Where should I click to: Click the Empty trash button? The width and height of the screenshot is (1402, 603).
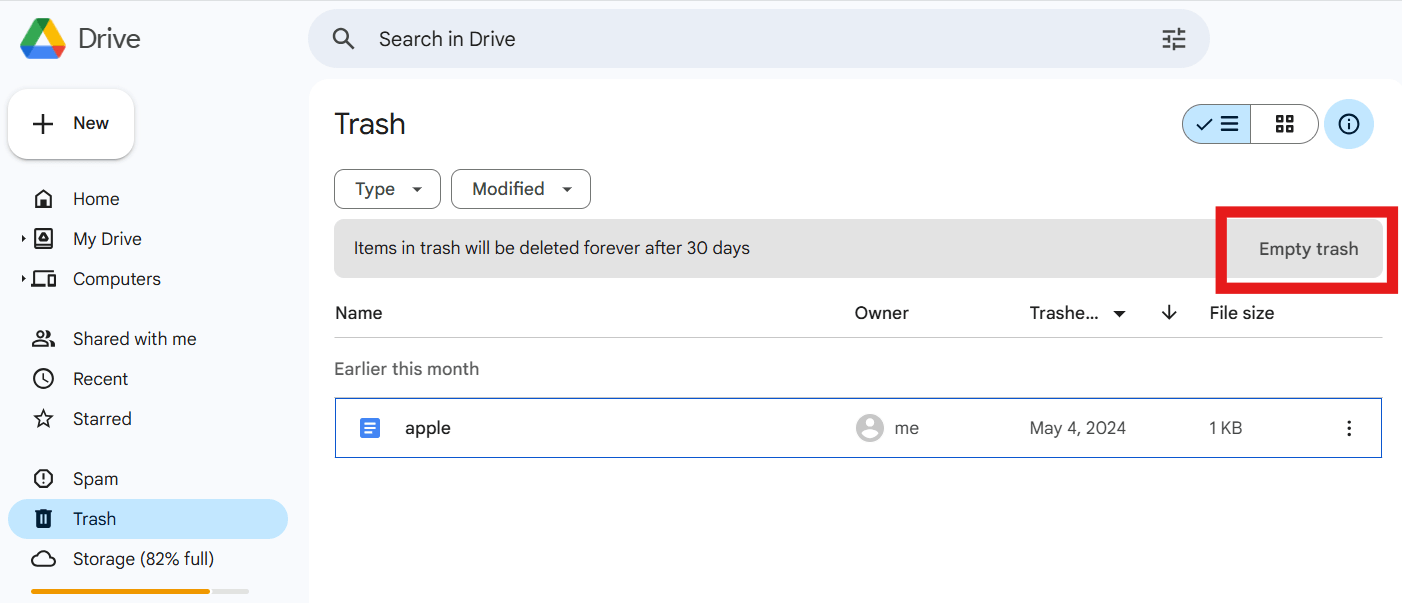pyautogui.click(x=1307, y=249)
